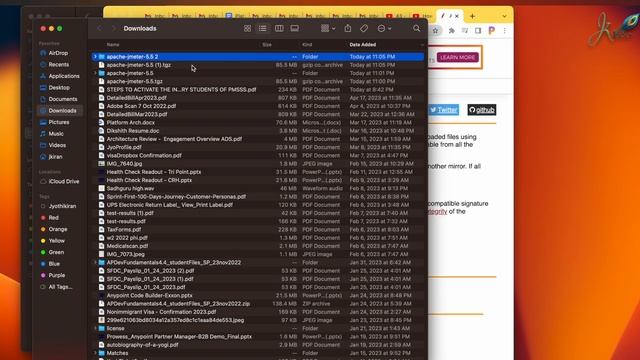The height and width of the screenshot is (360, 640).
Task: Expand the license folder
Action: 95,328
